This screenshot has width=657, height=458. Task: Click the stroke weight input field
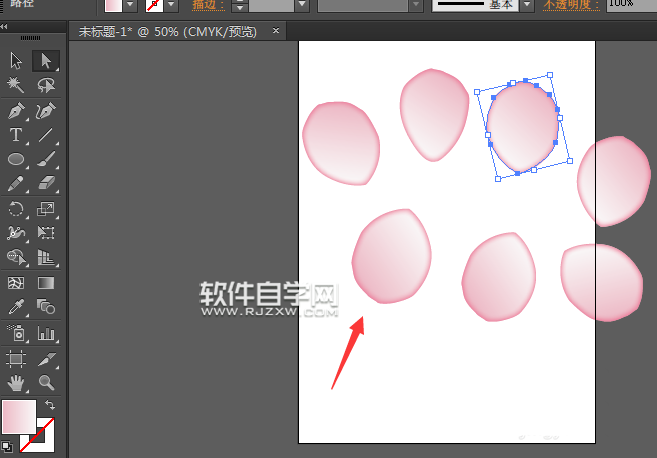click(271, 5)
